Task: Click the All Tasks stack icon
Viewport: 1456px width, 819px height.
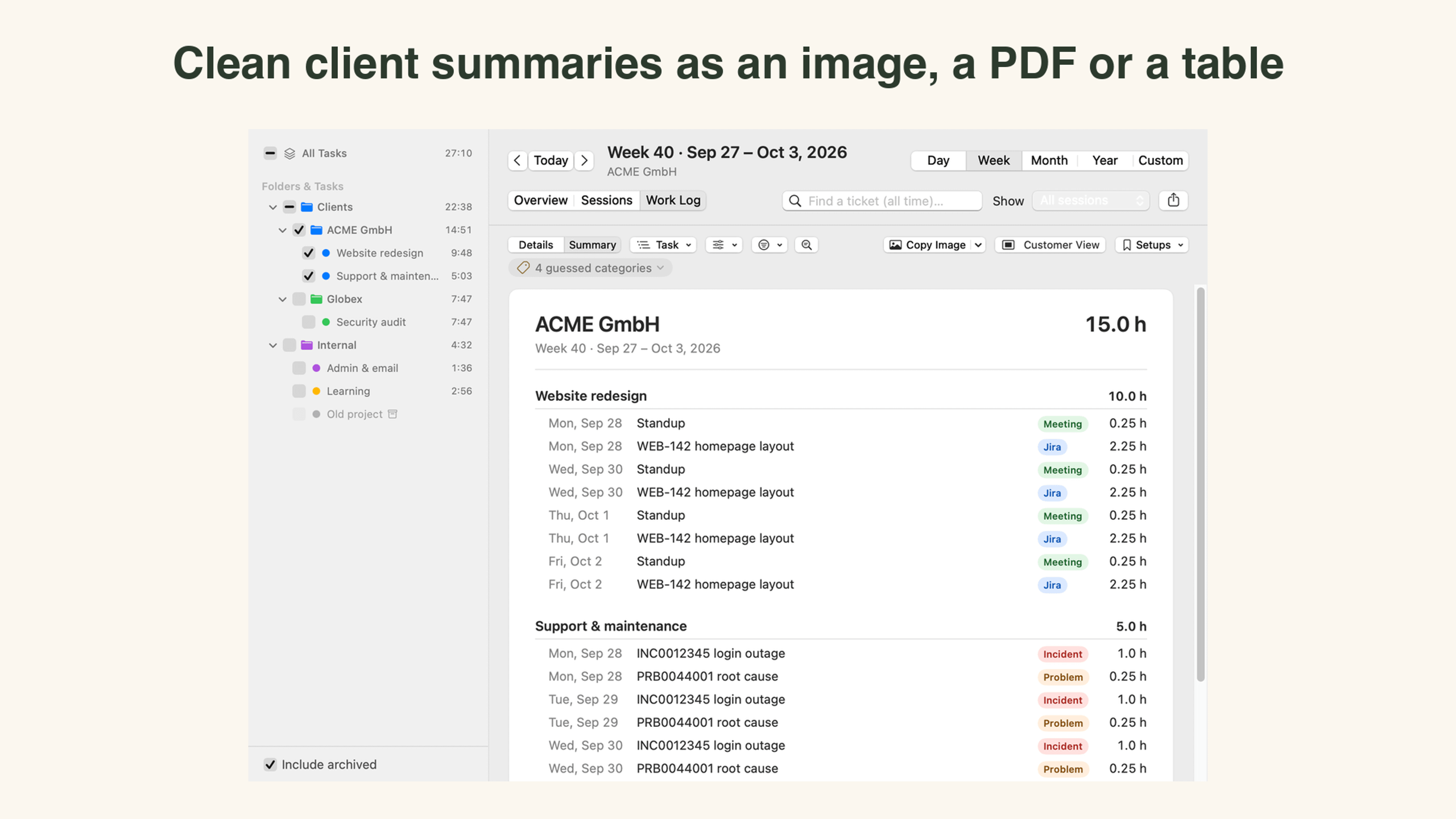Action: [x=289, y=154]
